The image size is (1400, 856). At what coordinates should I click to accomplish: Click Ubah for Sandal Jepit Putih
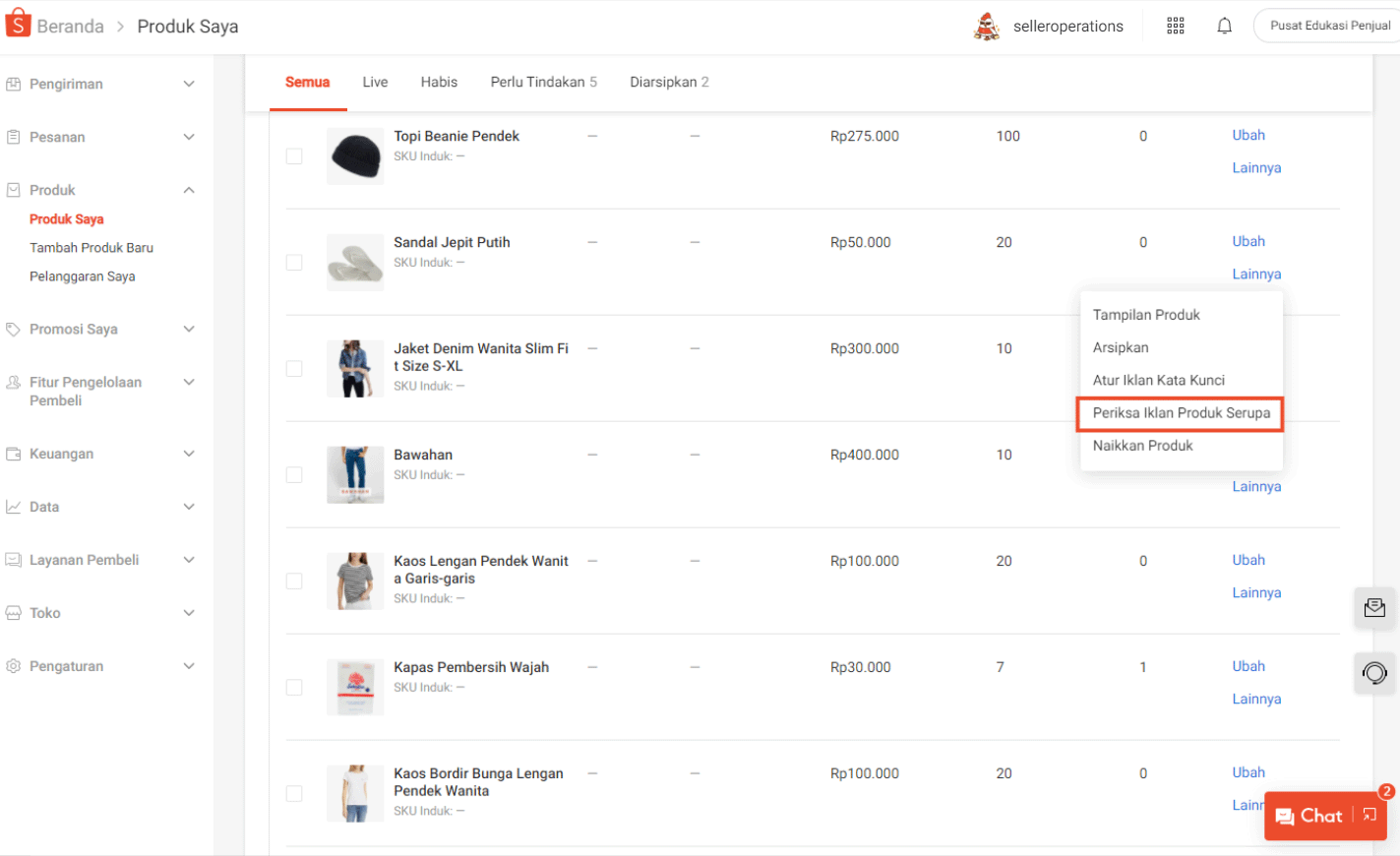1248,241
